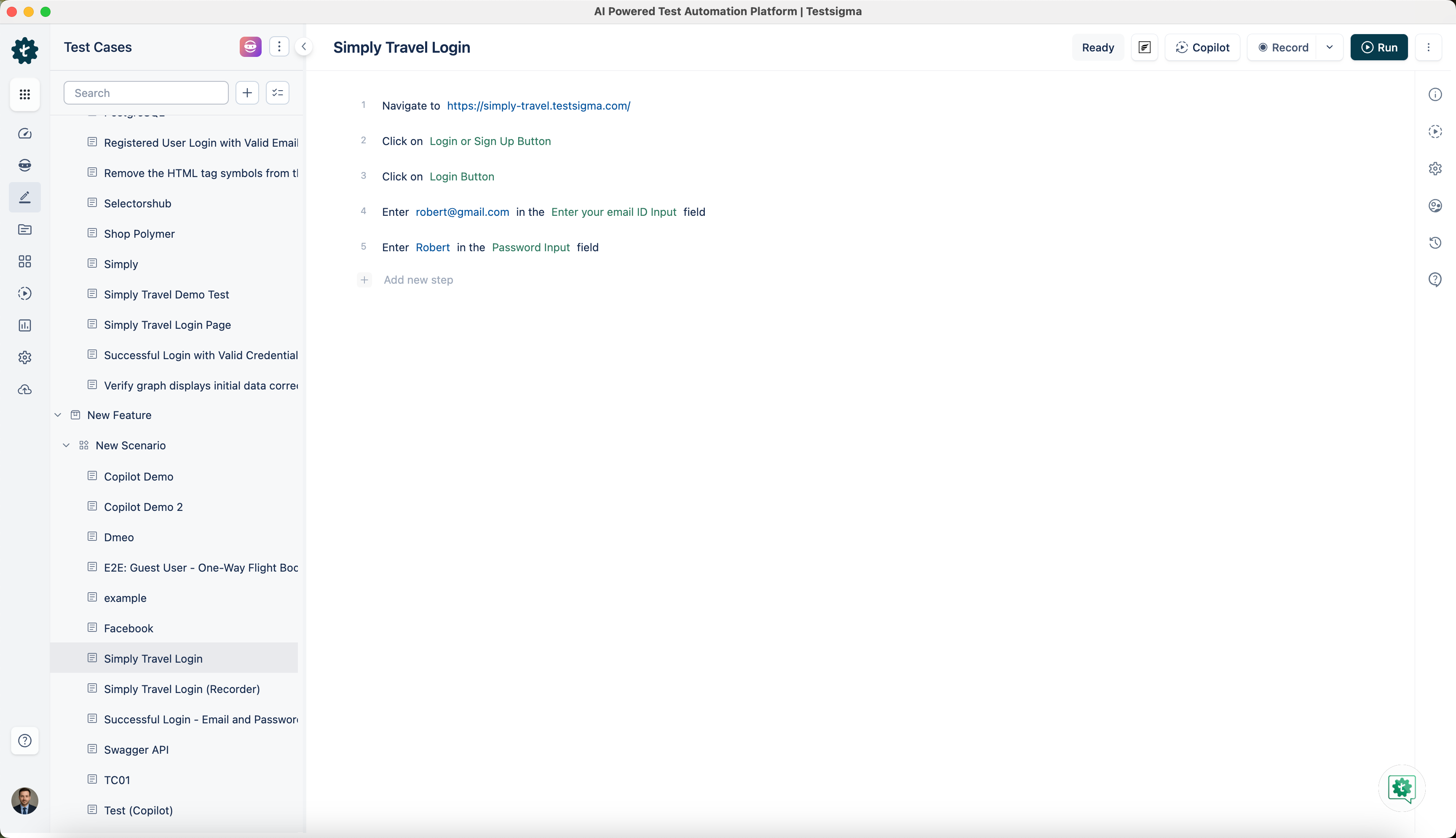Image resolution: width=1456 pixels, height=838 pixels.
Task: Open the run history play icon in right rail
Action: pyautogui.click(x=1435, y=131)
